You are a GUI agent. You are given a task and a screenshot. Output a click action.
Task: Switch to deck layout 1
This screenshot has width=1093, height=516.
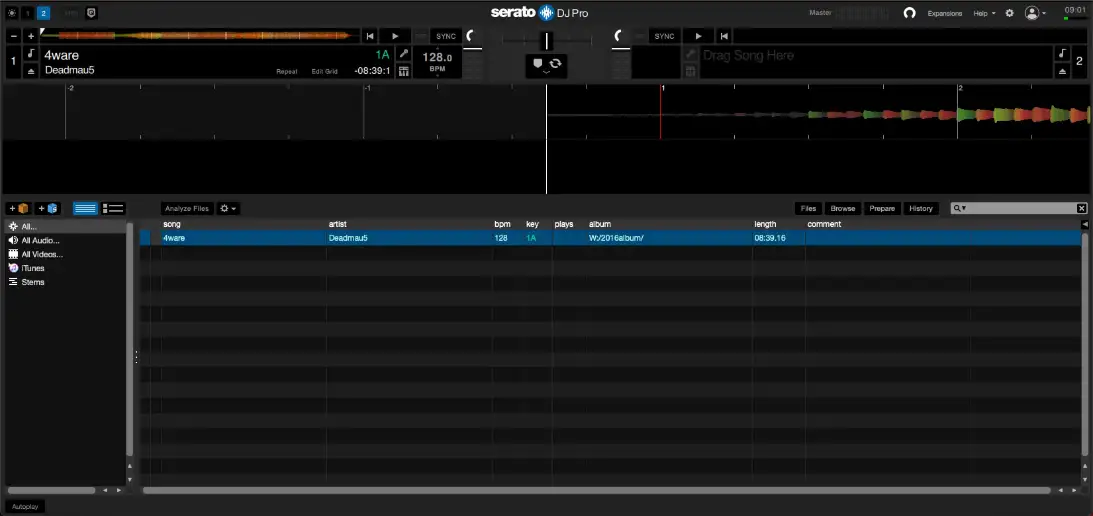tap(27, 13)
